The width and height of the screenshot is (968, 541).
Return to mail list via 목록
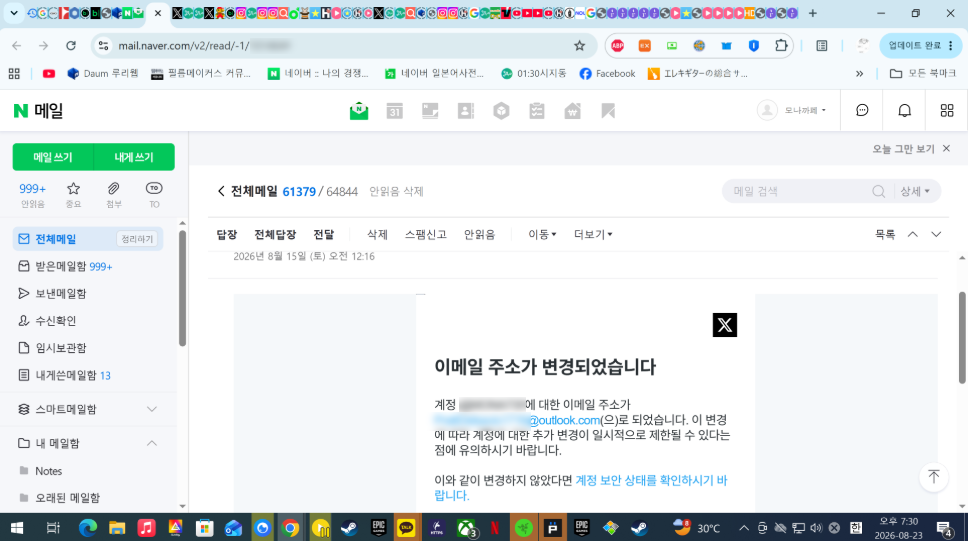(885, 235)
